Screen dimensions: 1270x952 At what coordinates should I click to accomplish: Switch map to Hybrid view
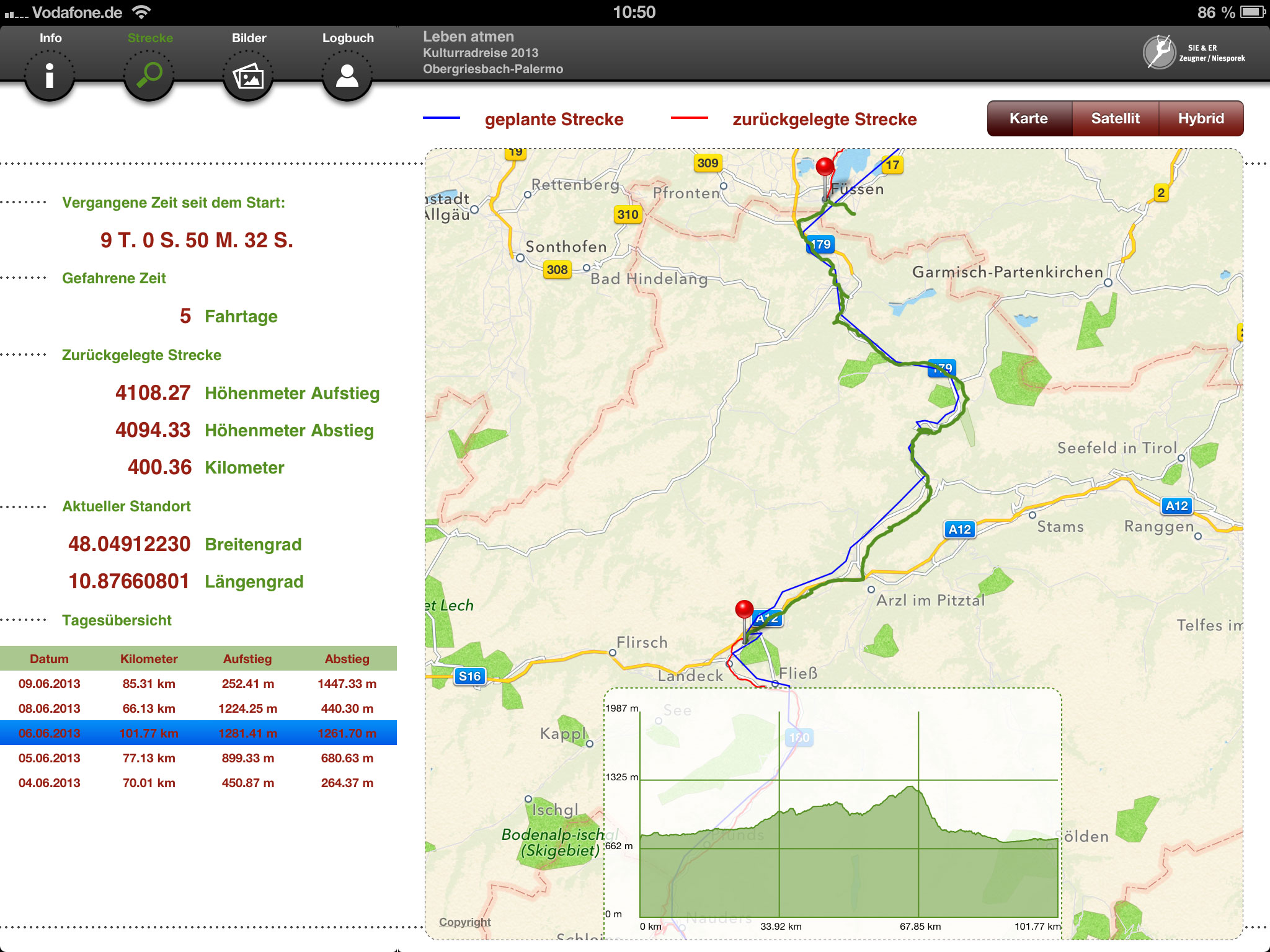click(1201, 118)
